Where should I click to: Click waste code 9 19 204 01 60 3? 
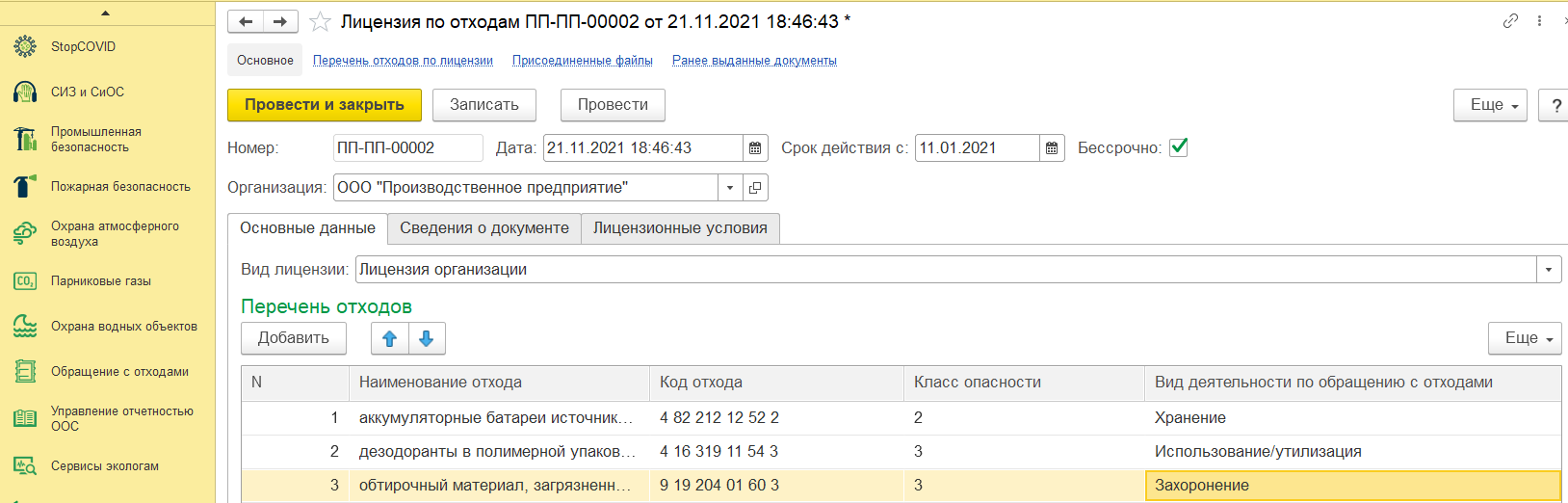[x=719, y=486]
